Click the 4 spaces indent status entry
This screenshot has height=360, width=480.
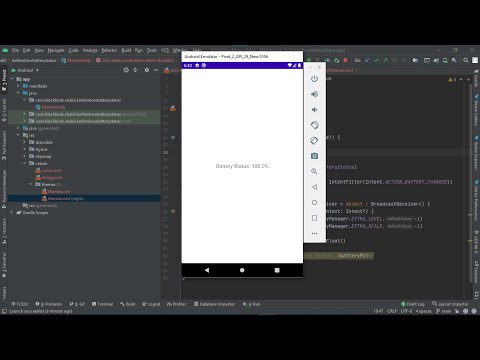coord(424,311)
